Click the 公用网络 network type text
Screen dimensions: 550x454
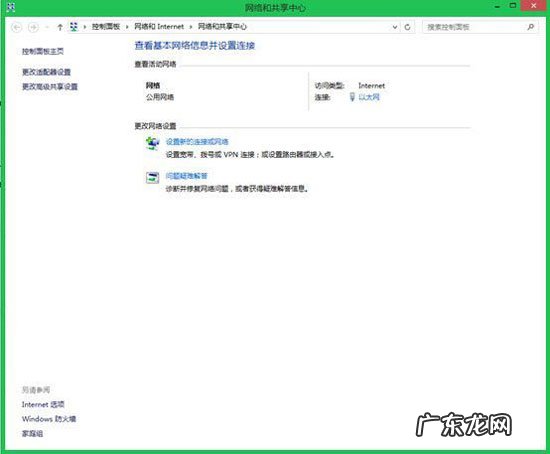160,97
